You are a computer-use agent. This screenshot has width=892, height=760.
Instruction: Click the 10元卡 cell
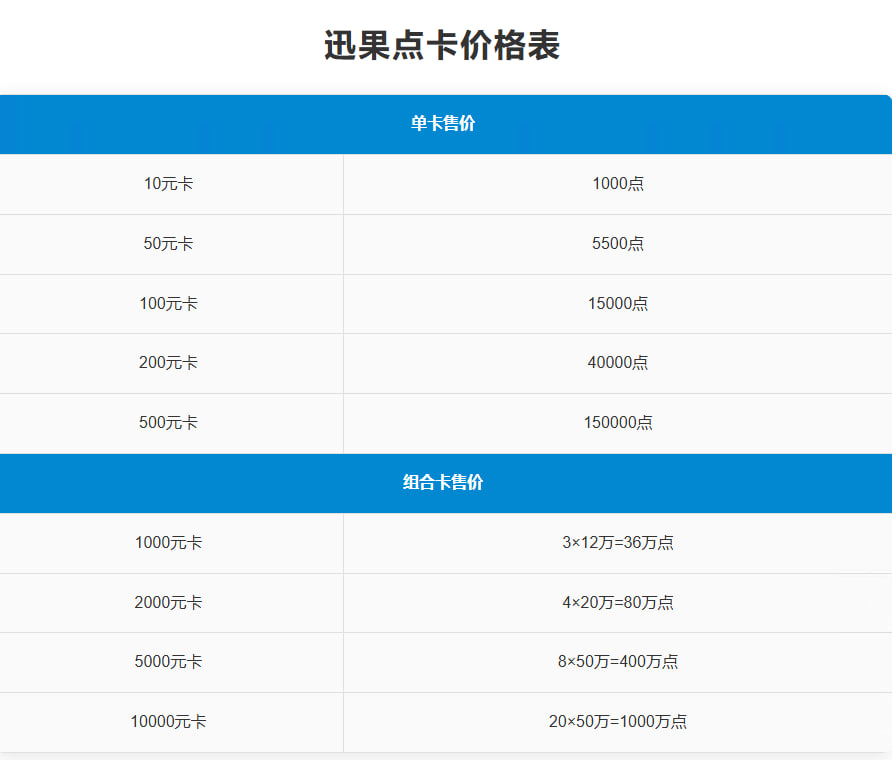pyautogui.click(x=171, y=184)
